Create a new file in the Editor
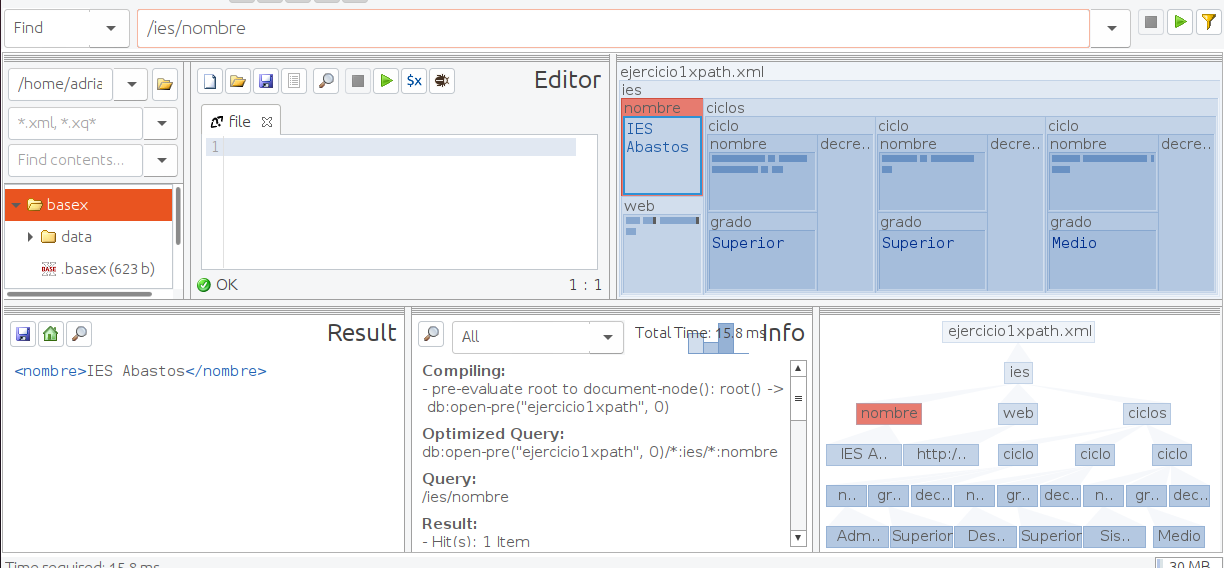This screenshot has width=1224, height=568. (x=210, y=81)
